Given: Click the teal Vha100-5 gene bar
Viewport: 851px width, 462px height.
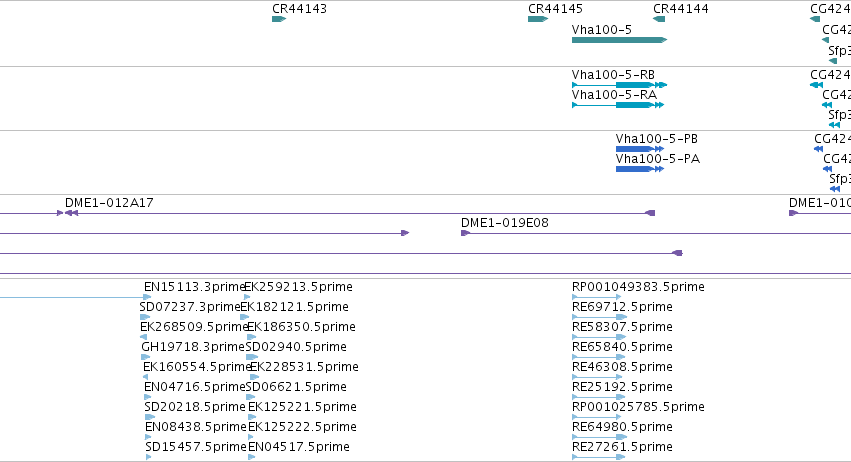Looking at the screenshot, I should (x=619, y=40).
